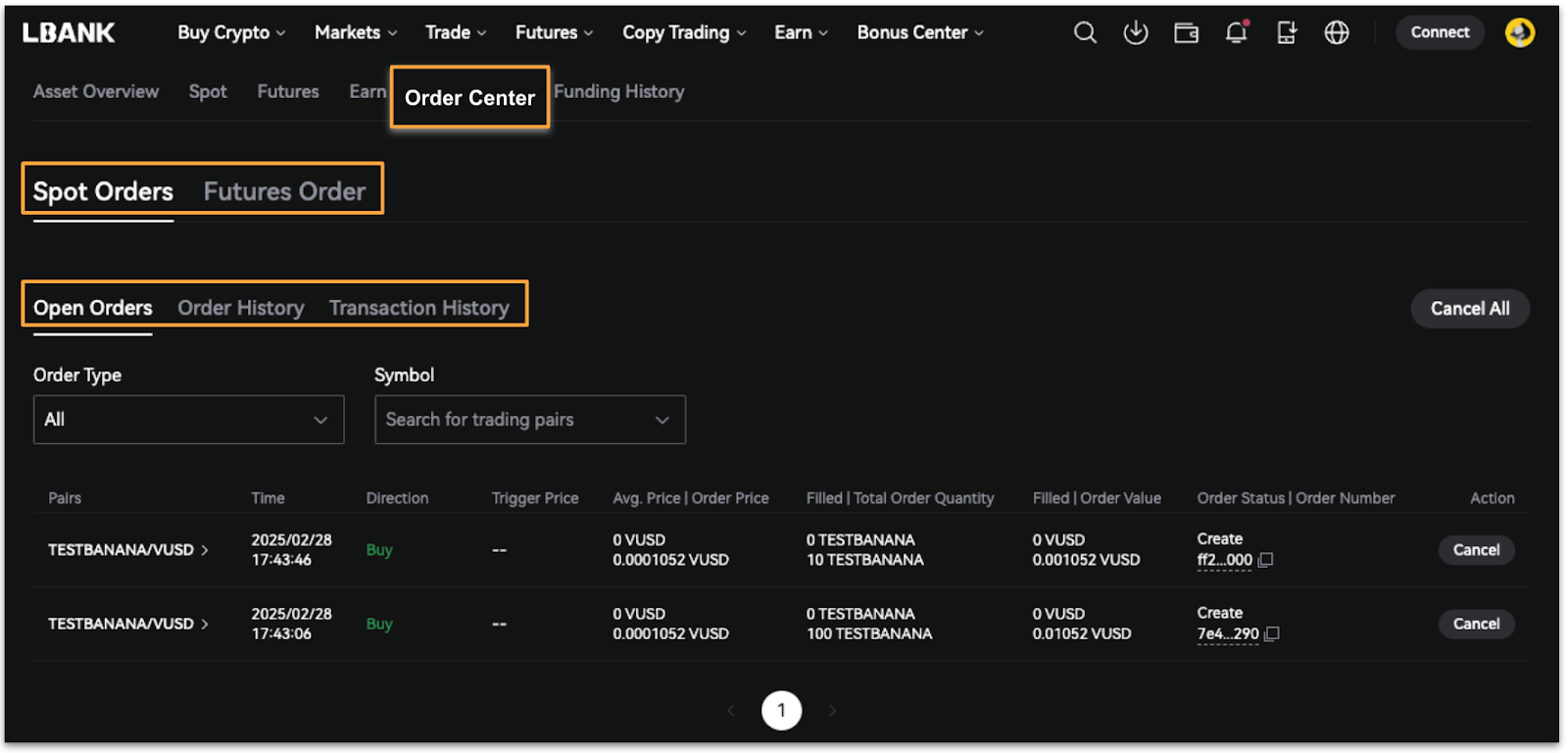The image size is (1568, 753).
Task: Click order number 7e4...290
Action: (x=1228, y=634)
